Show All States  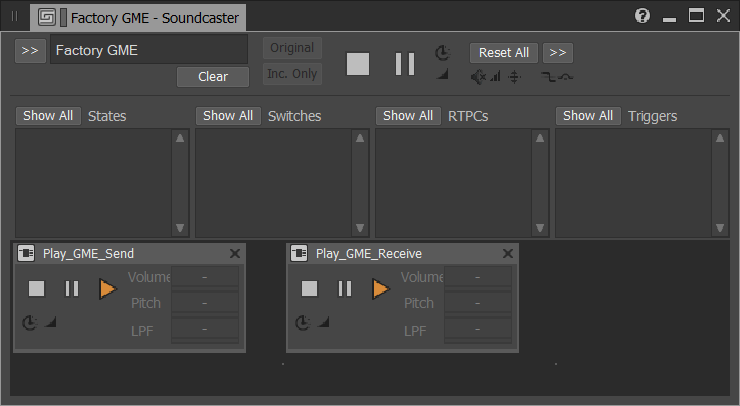coord(48,116)
